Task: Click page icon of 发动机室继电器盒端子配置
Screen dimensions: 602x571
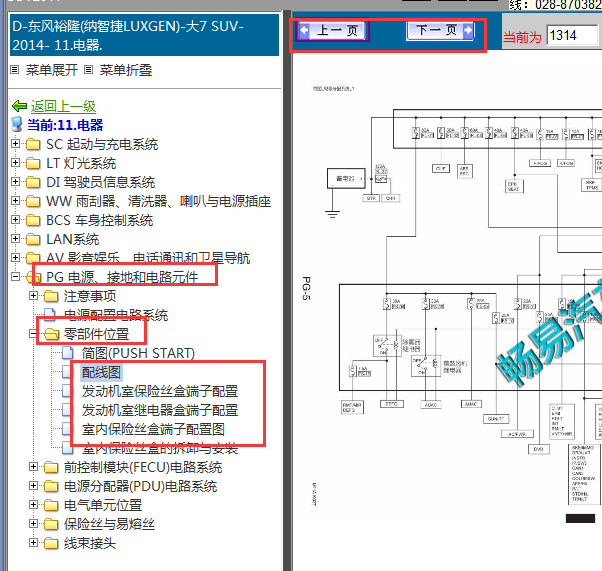Action: coord(68,410)
